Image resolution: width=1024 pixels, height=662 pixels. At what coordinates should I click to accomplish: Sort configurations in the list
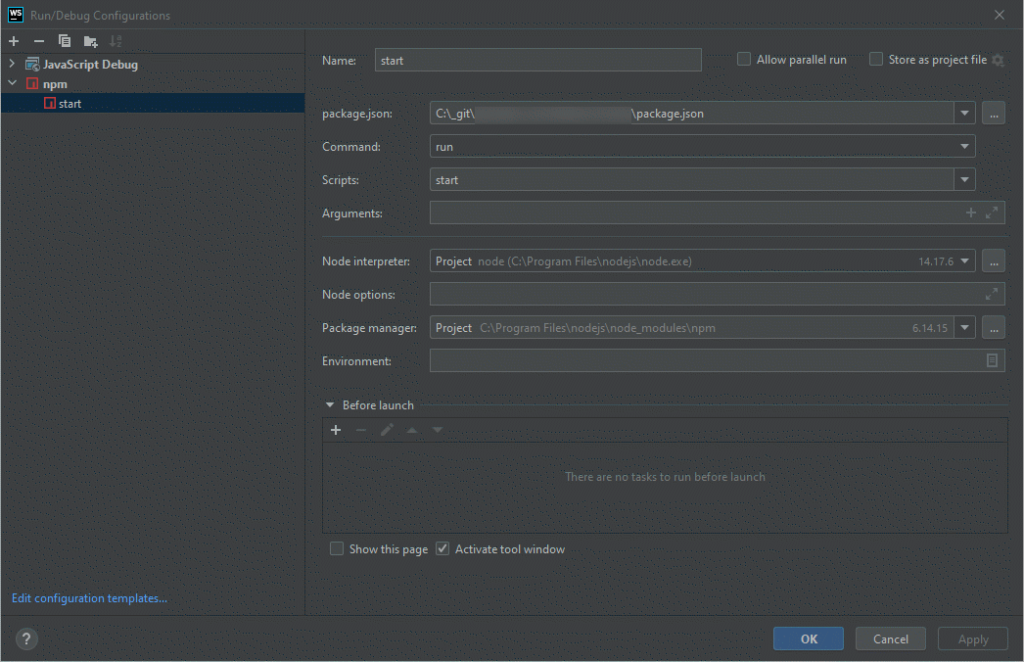point(114,41)
